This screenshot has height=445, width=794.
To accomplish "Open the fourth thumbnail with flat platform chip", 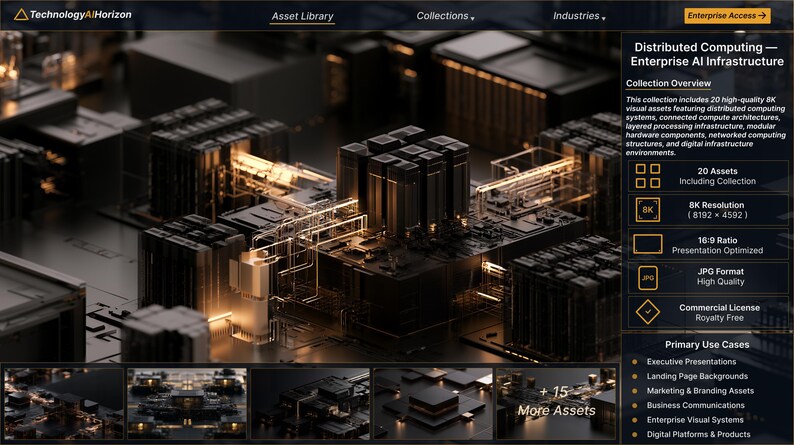I will pos(433,403).
